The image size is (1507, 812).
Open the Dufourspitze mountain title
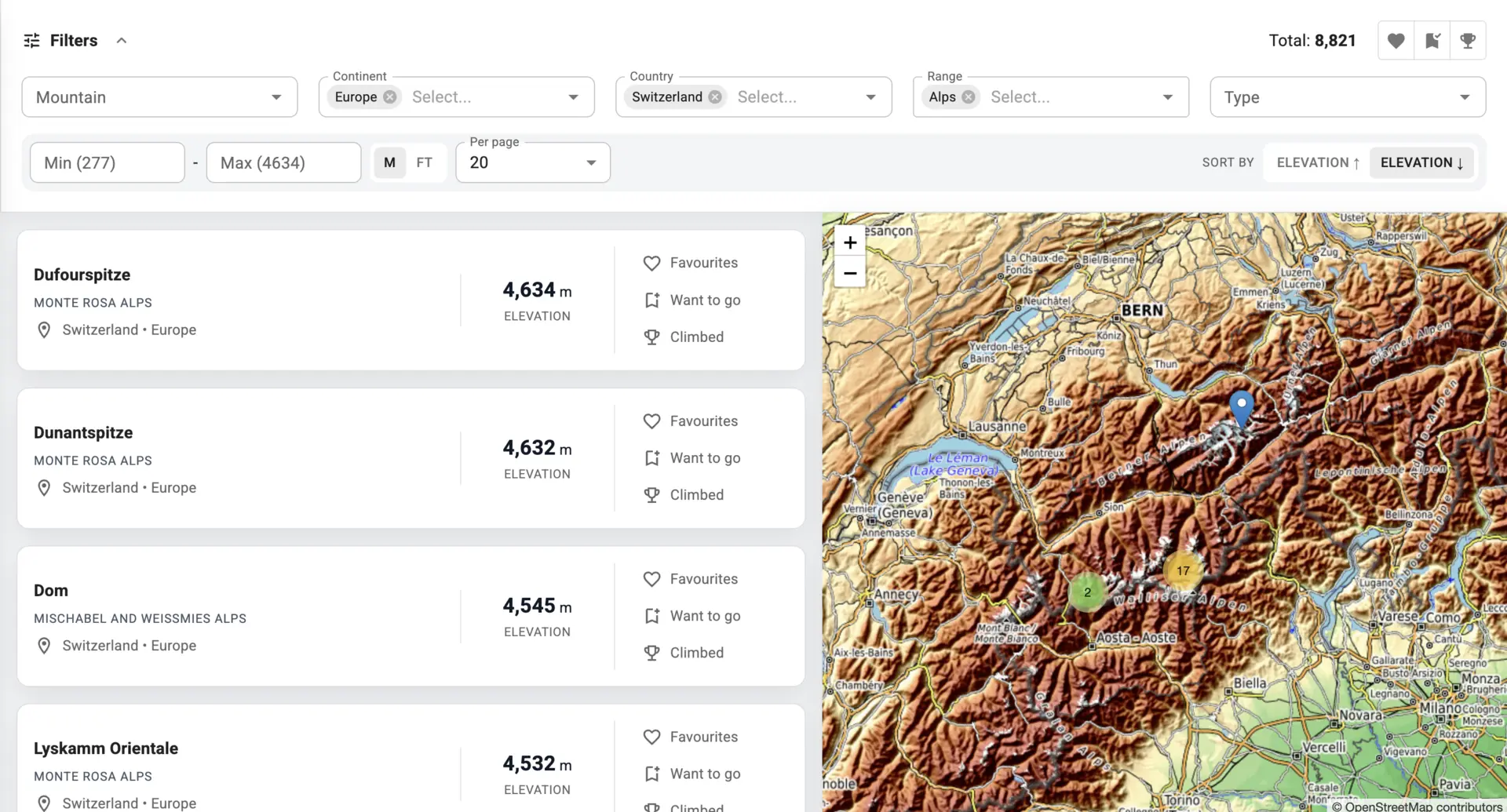coord(82,275)
